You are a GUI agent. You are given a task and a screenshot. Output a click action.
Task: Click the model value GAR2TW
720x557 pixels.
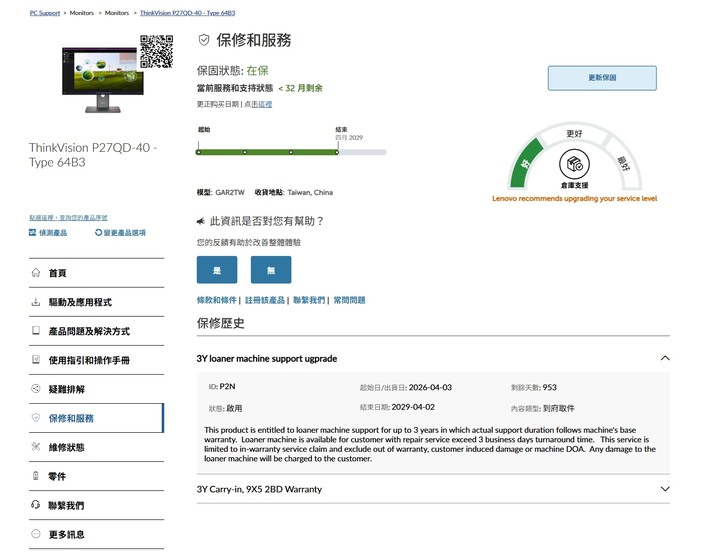[230, 192]
